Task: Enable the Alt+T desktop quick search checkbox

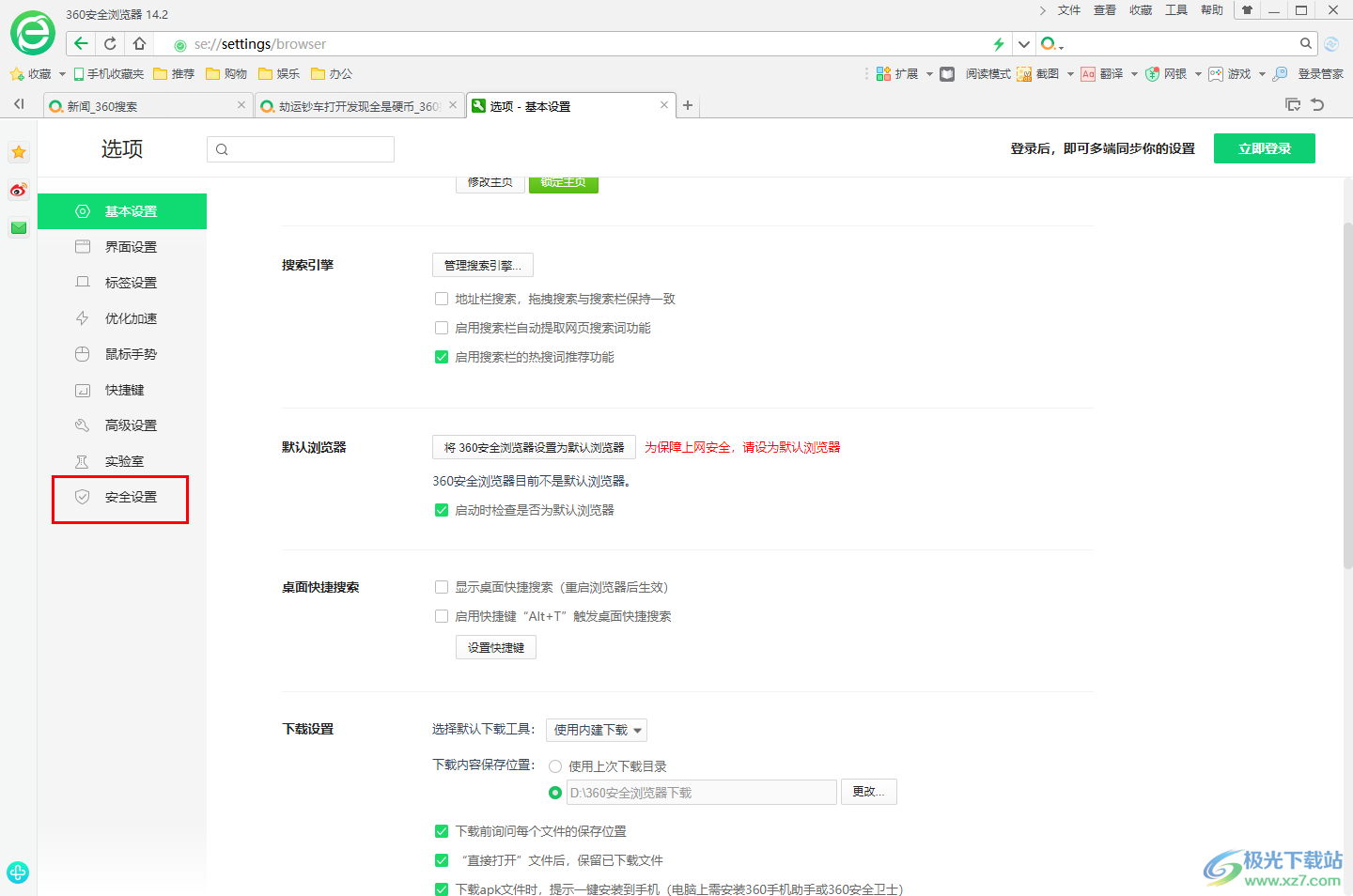Action: [442, 616]
